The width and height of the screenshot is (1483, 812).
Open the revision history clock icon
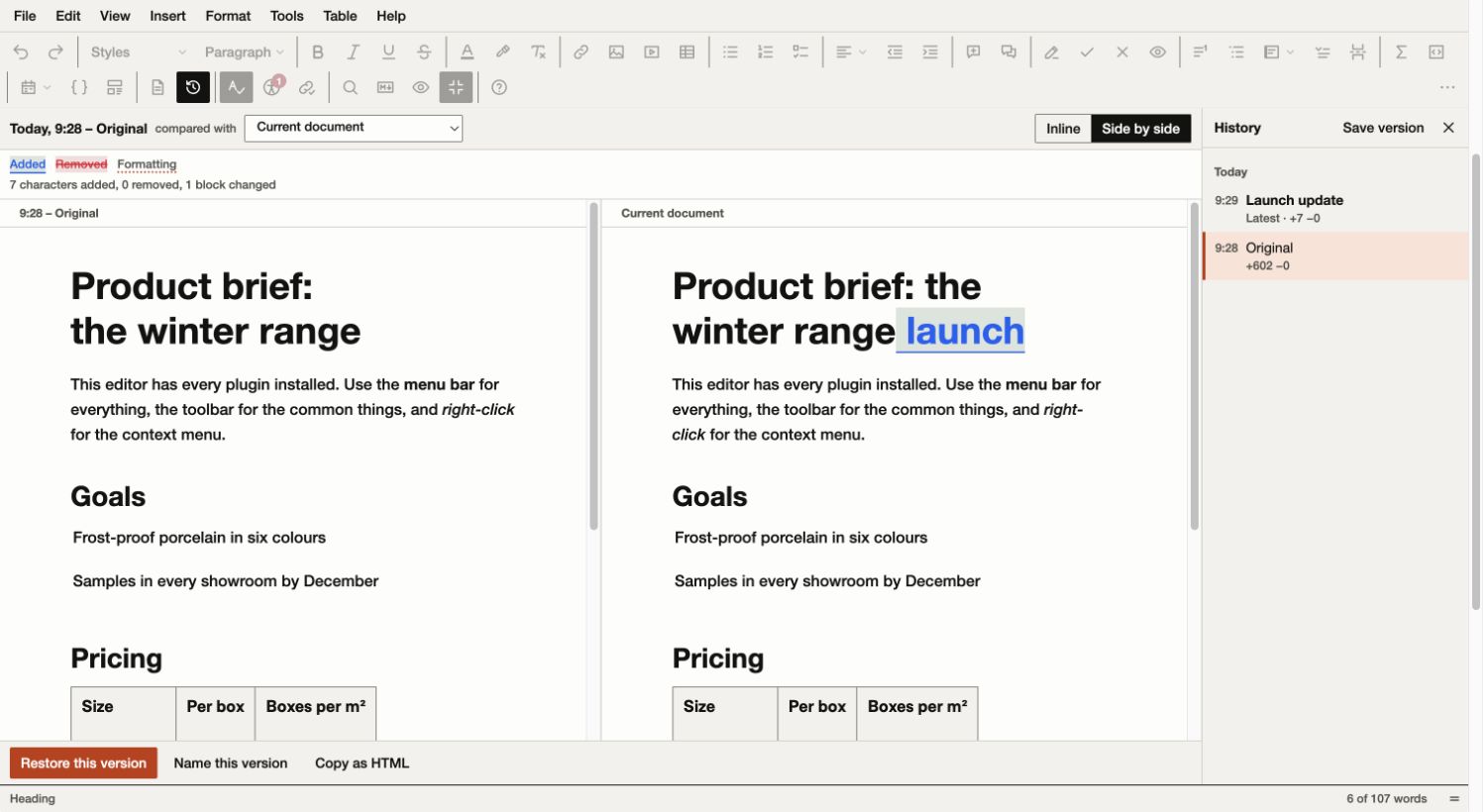click(193, 88)
